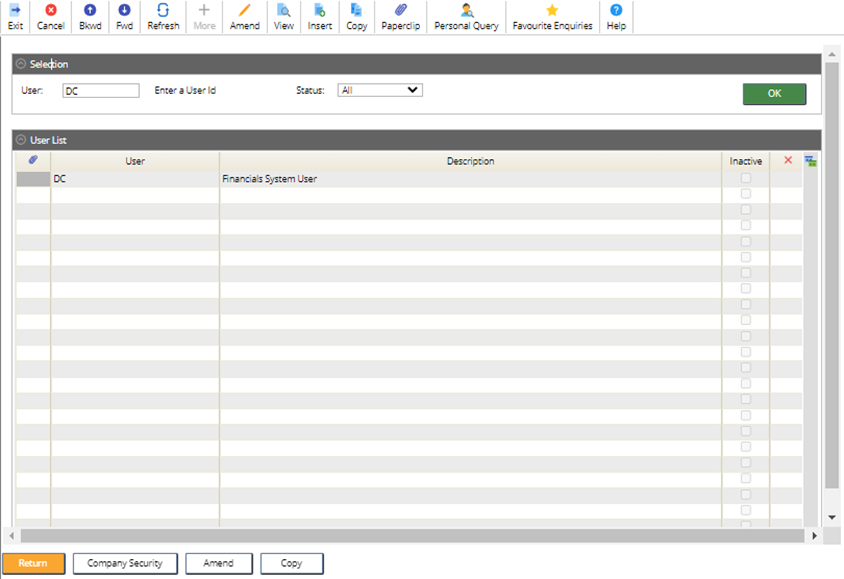Image resolution: width=844 pixels, height=579 pixels.
Task: Click the green OK button
Action: (x=774, y=93)
